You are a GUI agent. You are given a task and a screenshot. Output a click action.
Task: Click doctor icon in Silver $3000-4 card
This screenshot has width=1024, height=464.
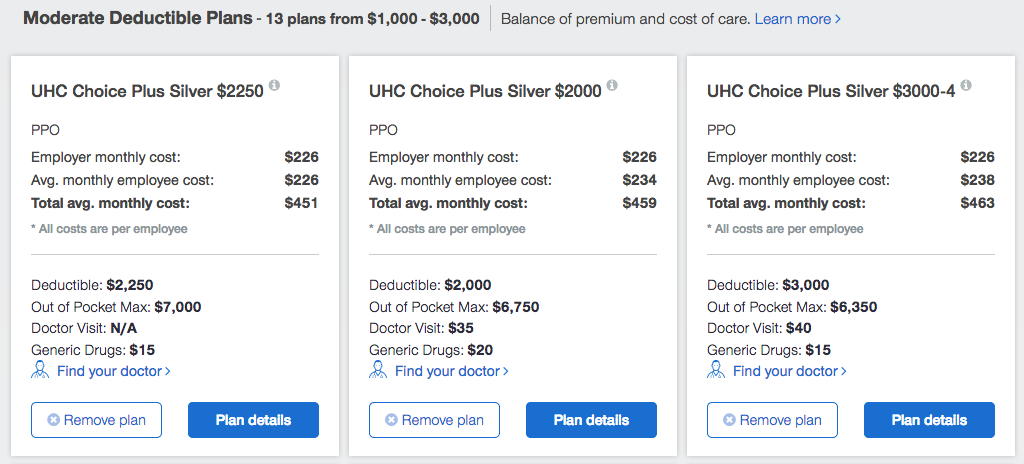[716, 371]
